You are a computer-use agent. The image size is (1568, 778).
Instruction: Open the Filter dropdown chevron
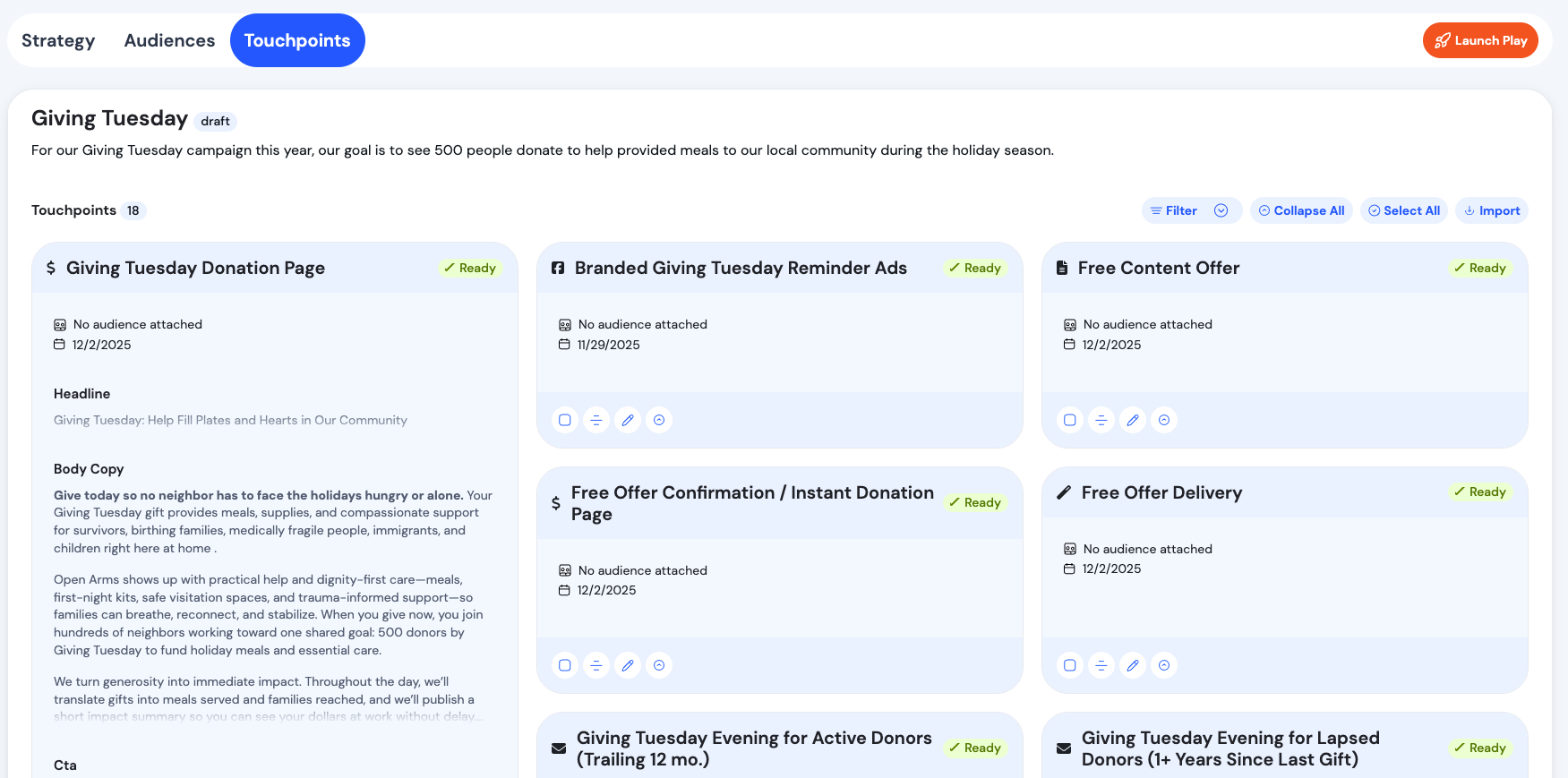[1221, 210]
